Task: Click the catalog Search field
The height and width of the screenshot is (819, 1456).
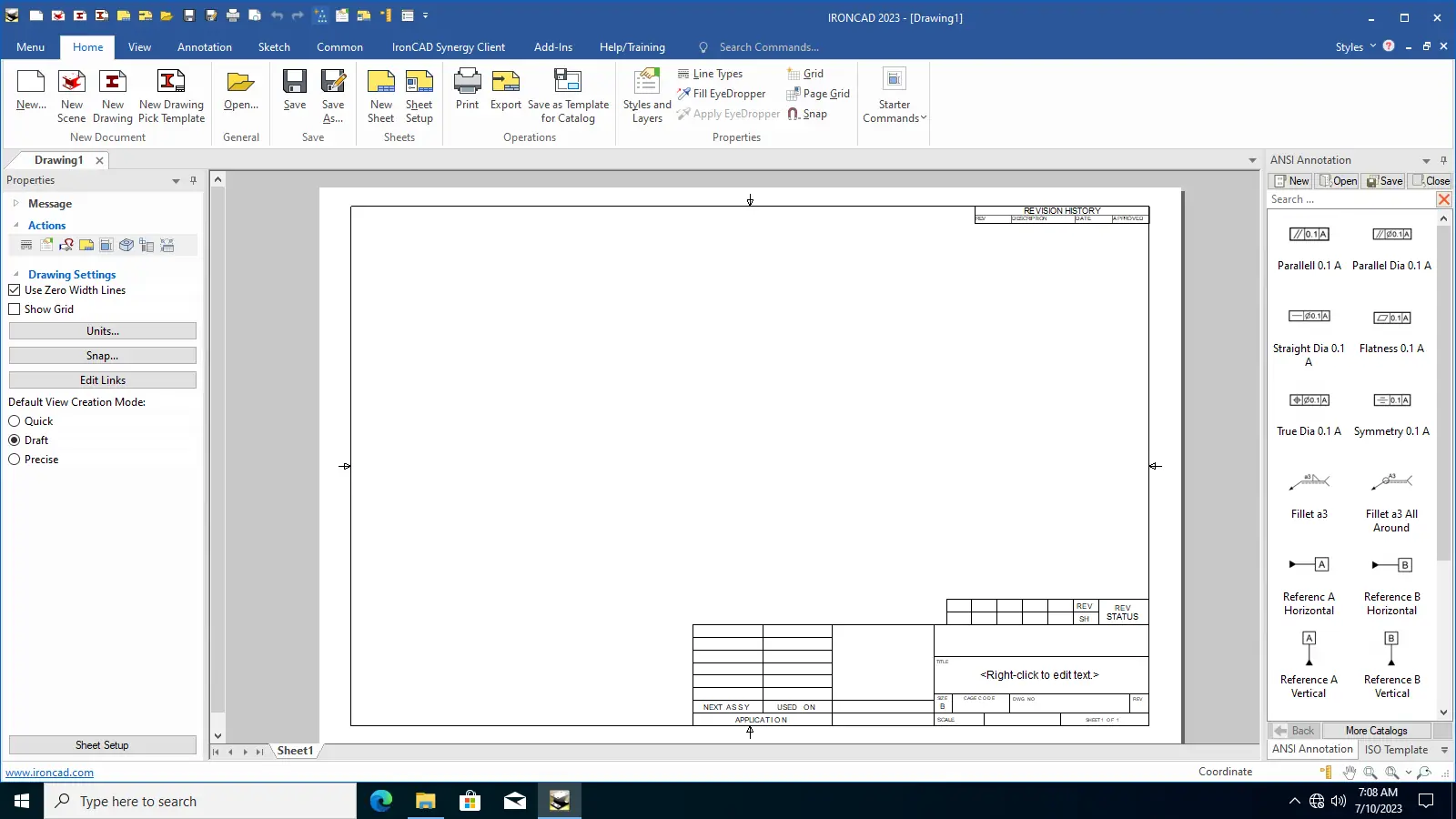Action: (1350, 199)
